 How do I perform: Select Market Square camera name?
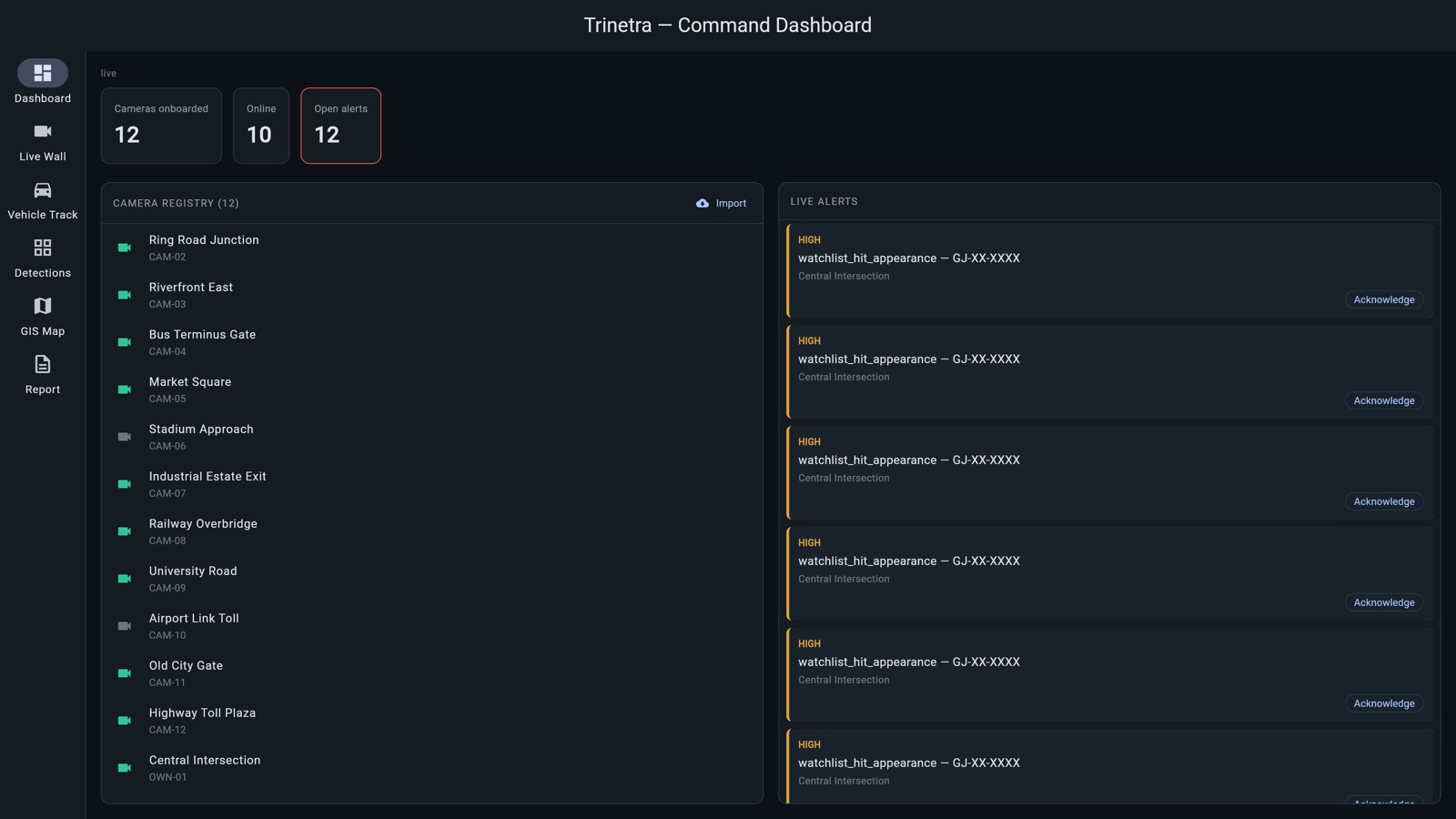[190, 382]
